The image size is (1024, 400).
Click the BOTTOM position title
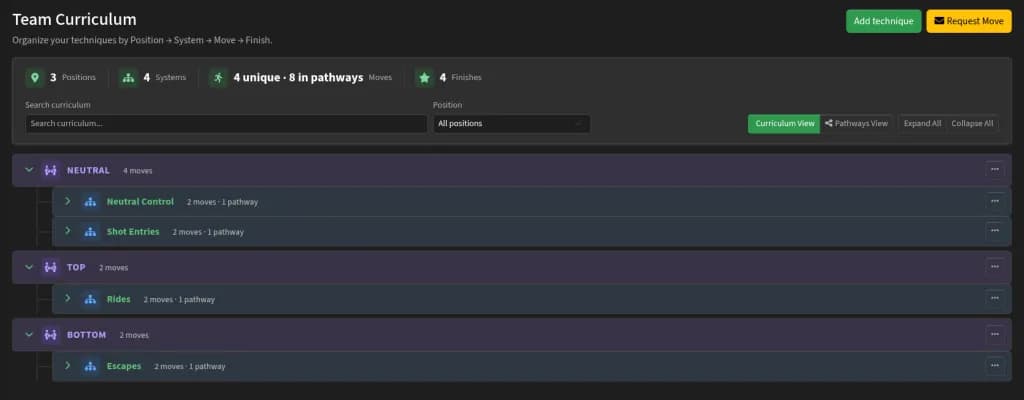[86, 335]
